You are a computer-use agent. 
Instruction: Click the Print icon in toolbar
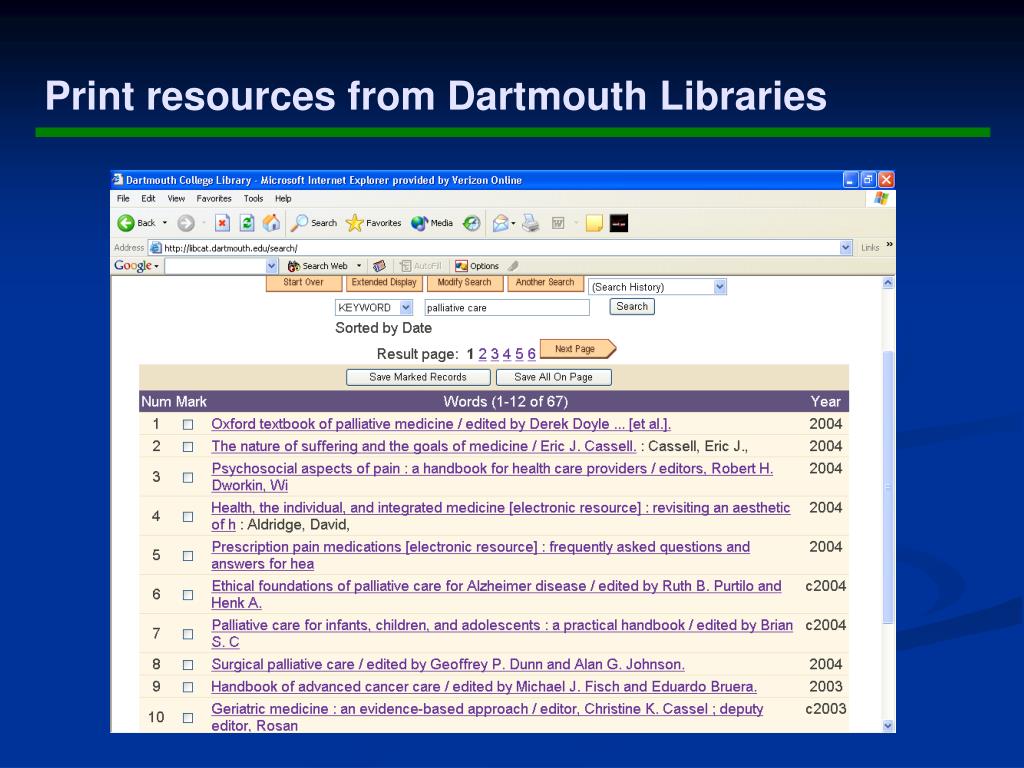[x=530, y=223]
